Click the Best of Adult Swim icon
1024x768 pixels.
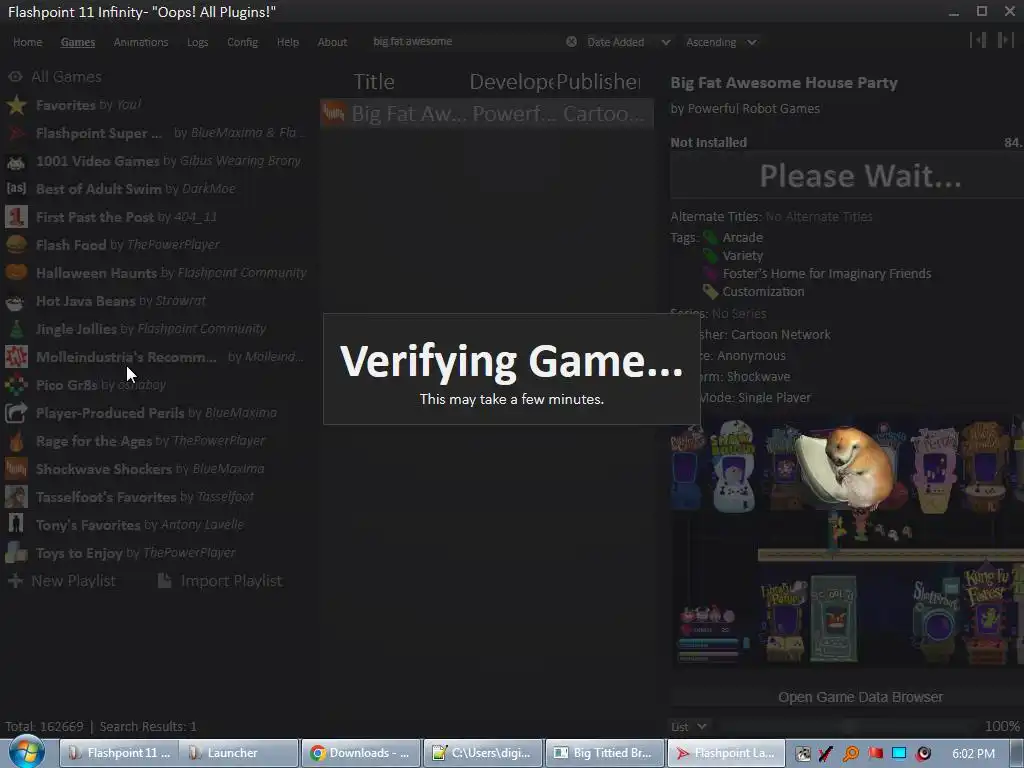tap(16, 189)
